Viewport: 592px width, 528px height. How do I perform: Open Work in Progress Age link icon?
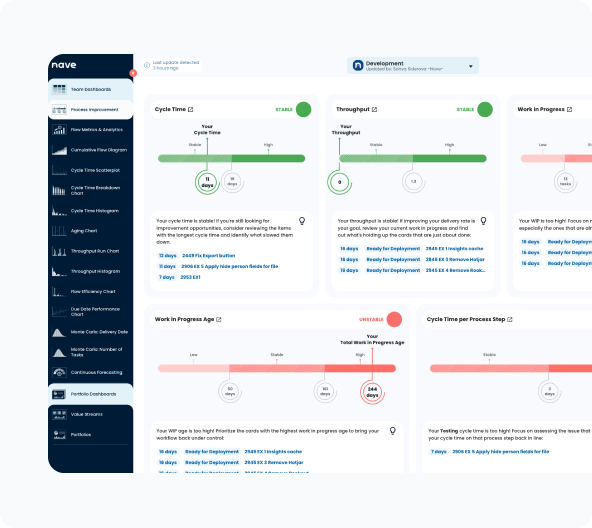219,320
